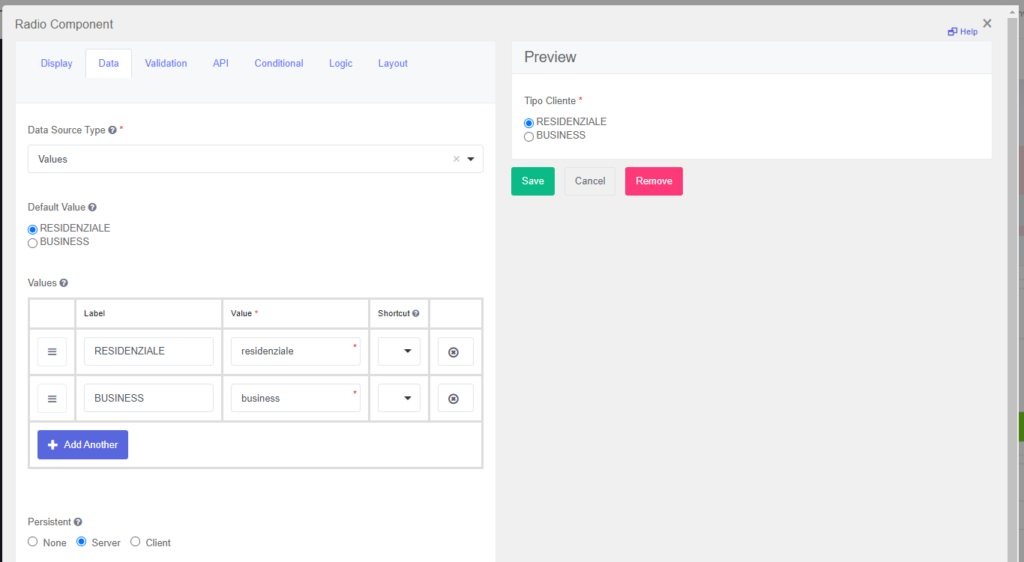The image size is (1024, 562).
Task: Set Persistent to None
Action: pyautogui.click(x=33, y=542)
